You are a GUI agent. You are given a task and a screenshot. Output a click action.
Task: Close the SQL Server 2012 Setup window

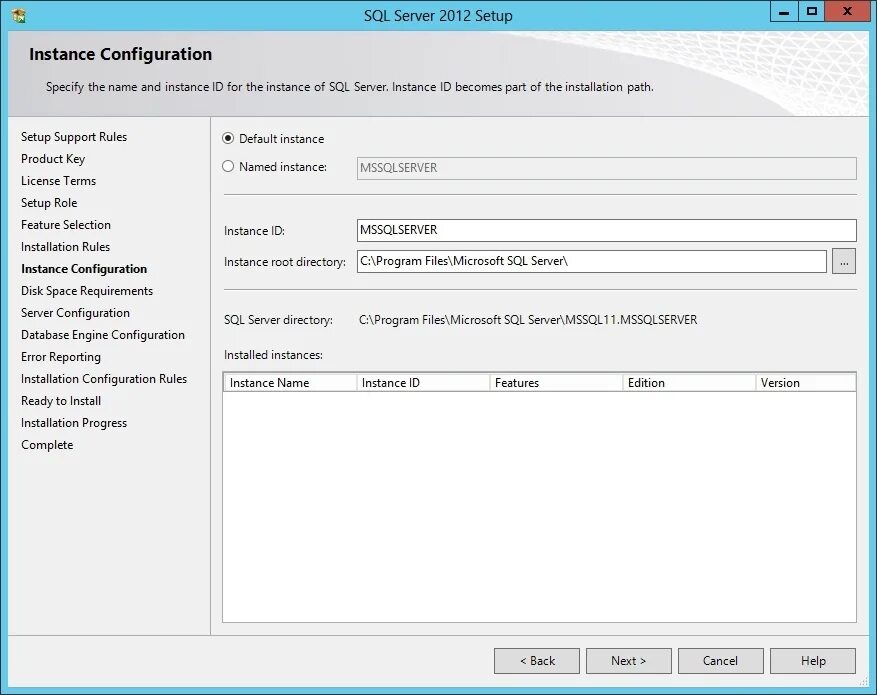click(847, 12)
